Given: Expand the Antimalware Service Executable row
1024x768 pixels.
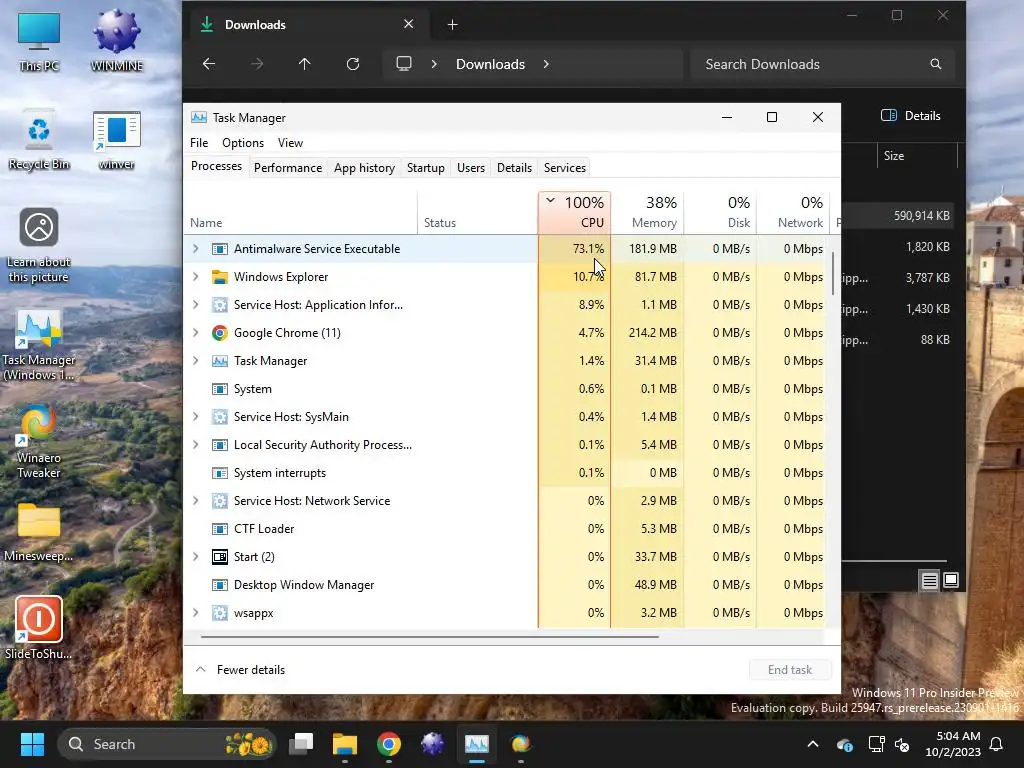Looking at the screenshot, I should point(195,249).
